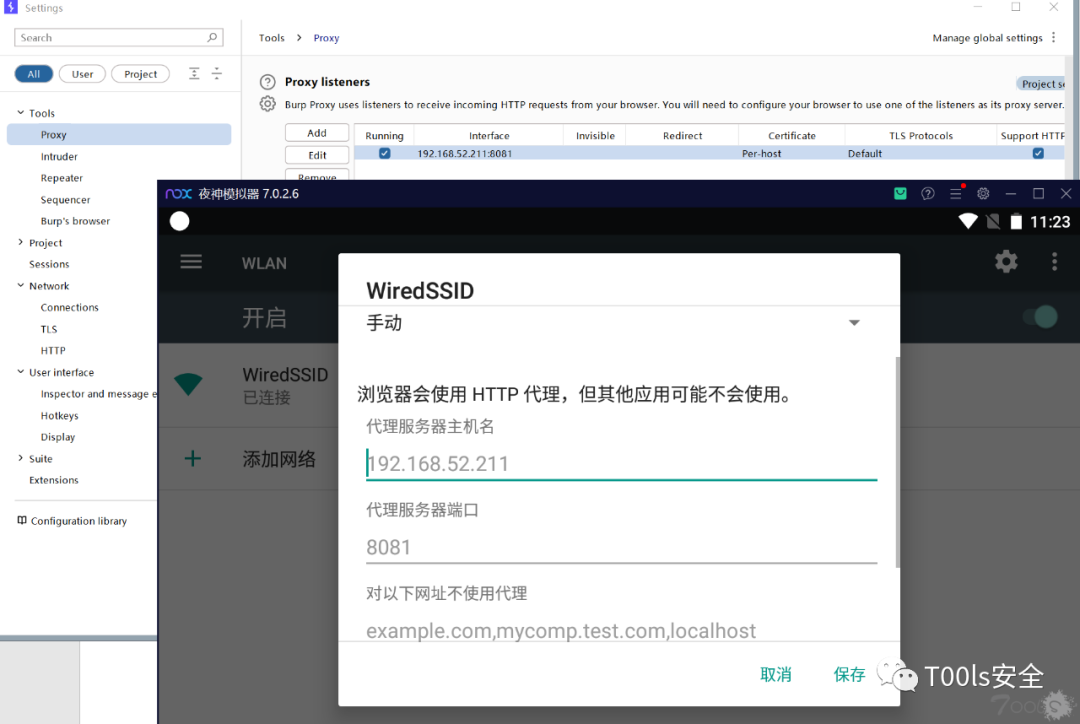This screenshot has height=724, width=1080.
Task: Click the bypass proxy field example.com
Action: tap(621, 630)
